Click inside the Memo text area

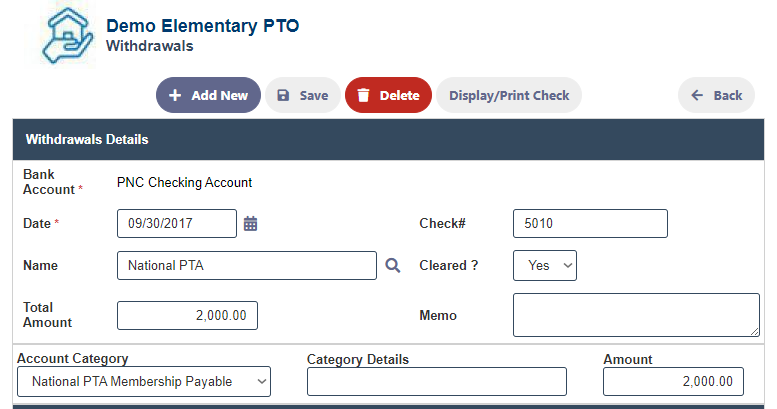pos(636,315)
